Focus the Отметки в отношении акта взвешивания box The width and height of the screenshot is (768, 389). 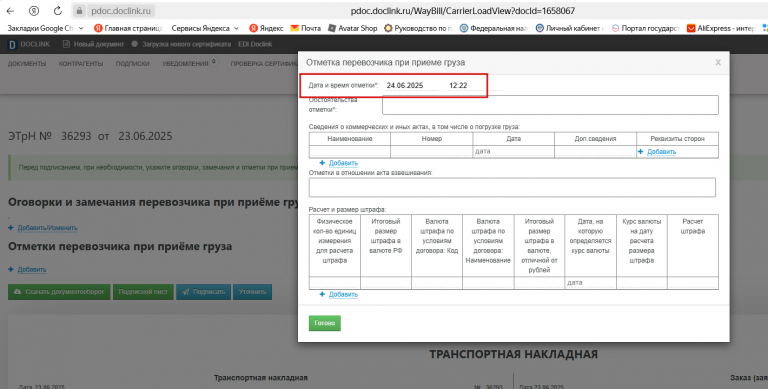[512, 187]
